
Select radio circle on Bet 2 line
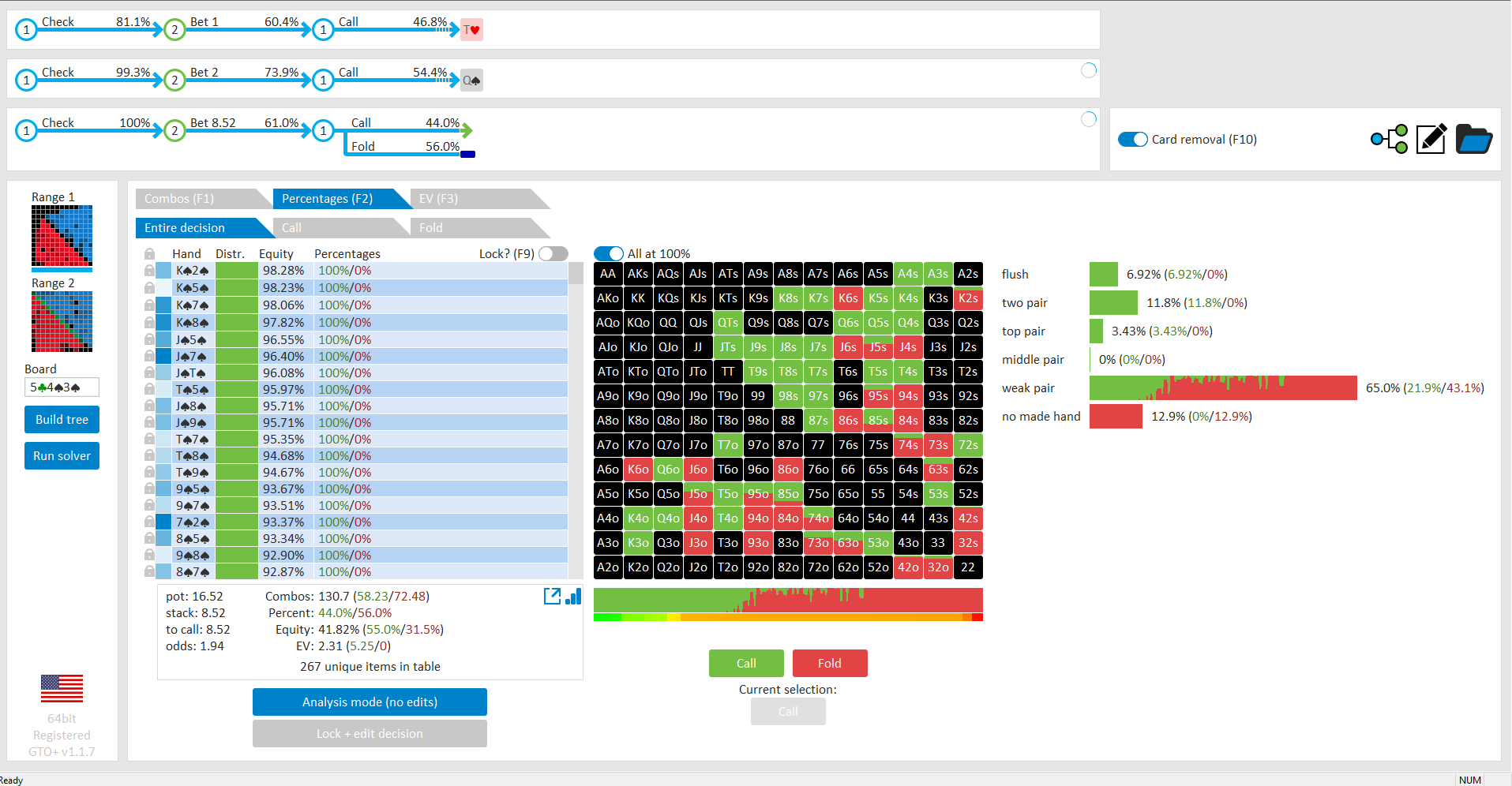[1089, 70]
